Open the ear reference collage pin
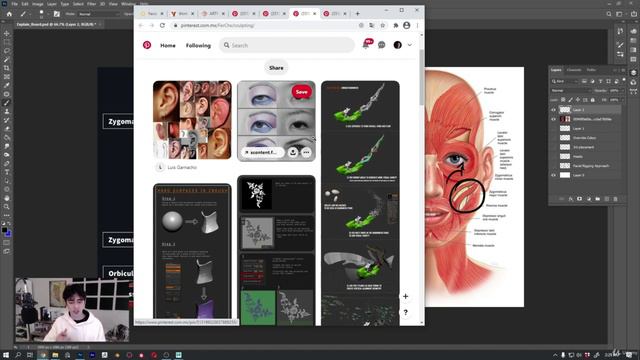The height and width of the screenshot is (360, 640). click(x=192, y=120)
